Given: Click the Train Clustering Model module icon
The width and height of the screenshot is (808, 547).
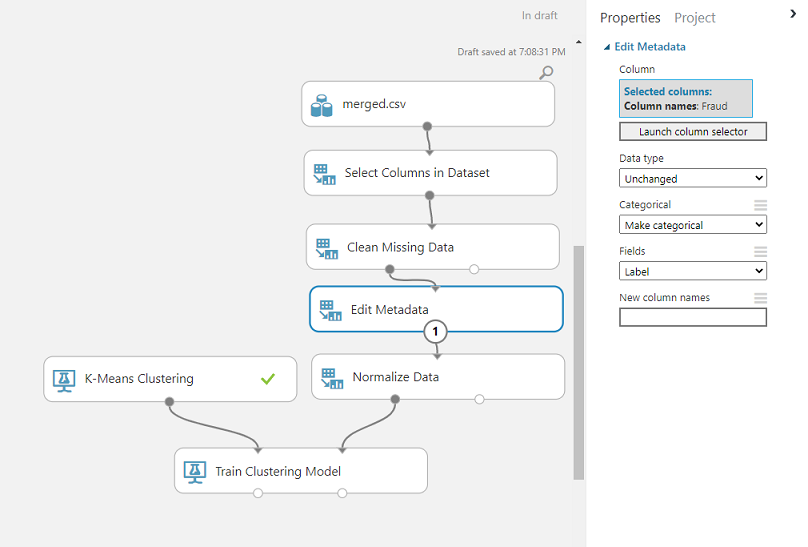Looking at the screenshot, I should click(195, 472).
